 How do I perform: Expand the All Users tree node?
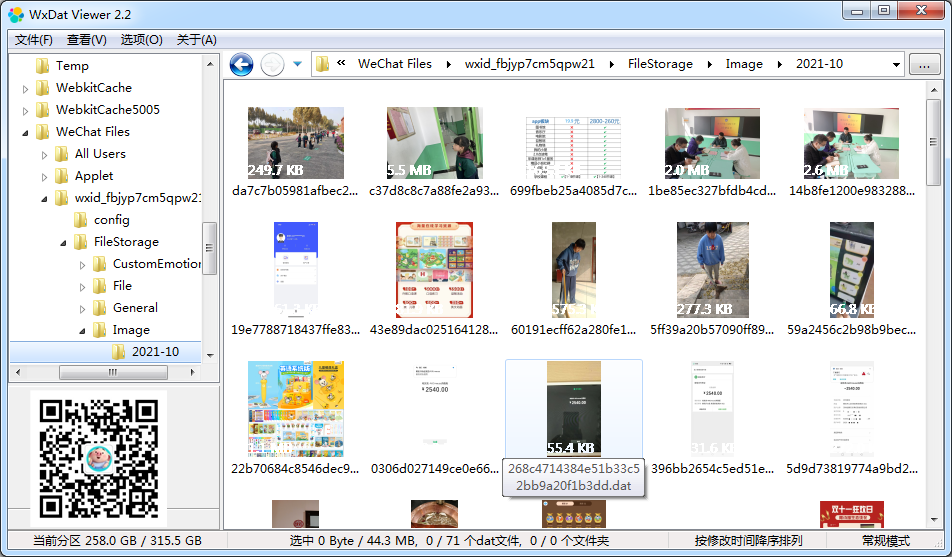coord(44,155)
